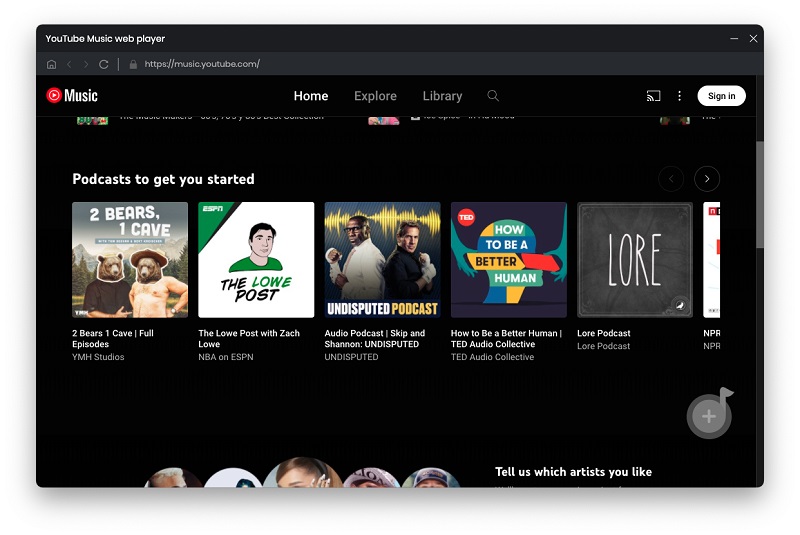Image resolution: width=800 pixels, height=535 pixels.
Task: Click the 'Lore Podcast' title link
Action: 604,333
